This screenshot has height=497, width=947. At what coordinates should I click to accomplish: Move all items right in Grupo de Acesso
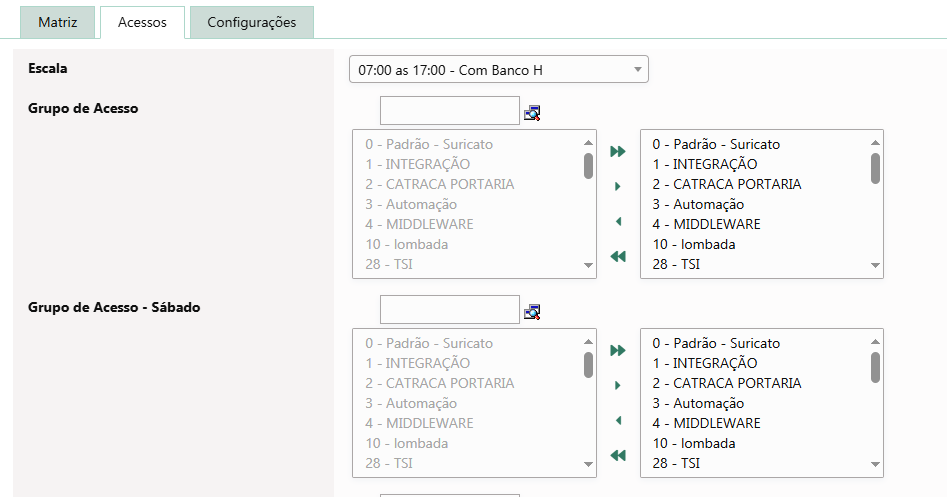point(618,151)
